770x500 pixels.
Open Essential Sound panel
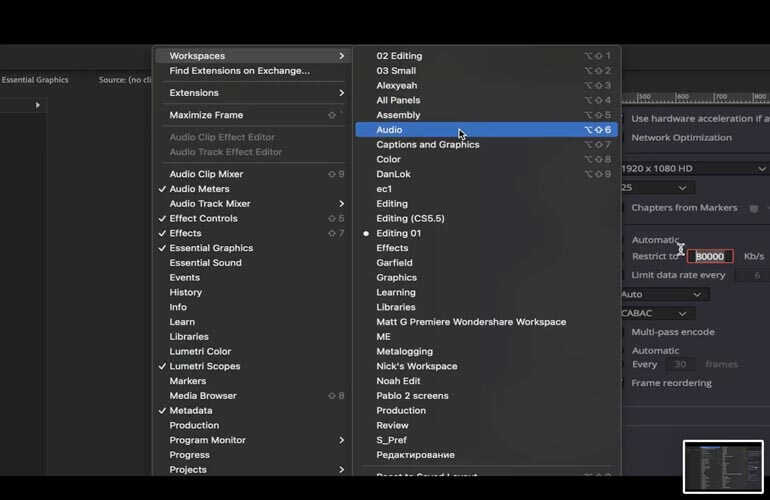pos(253,262)
